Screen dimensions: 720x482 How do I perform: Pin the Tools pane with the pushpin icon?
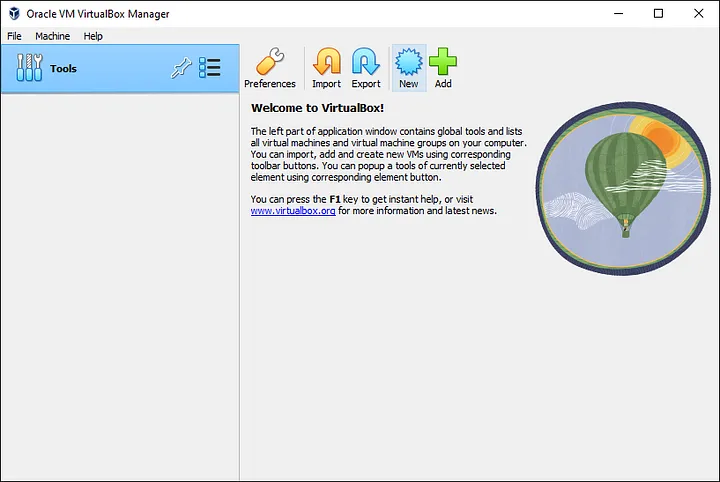point(181,68)
